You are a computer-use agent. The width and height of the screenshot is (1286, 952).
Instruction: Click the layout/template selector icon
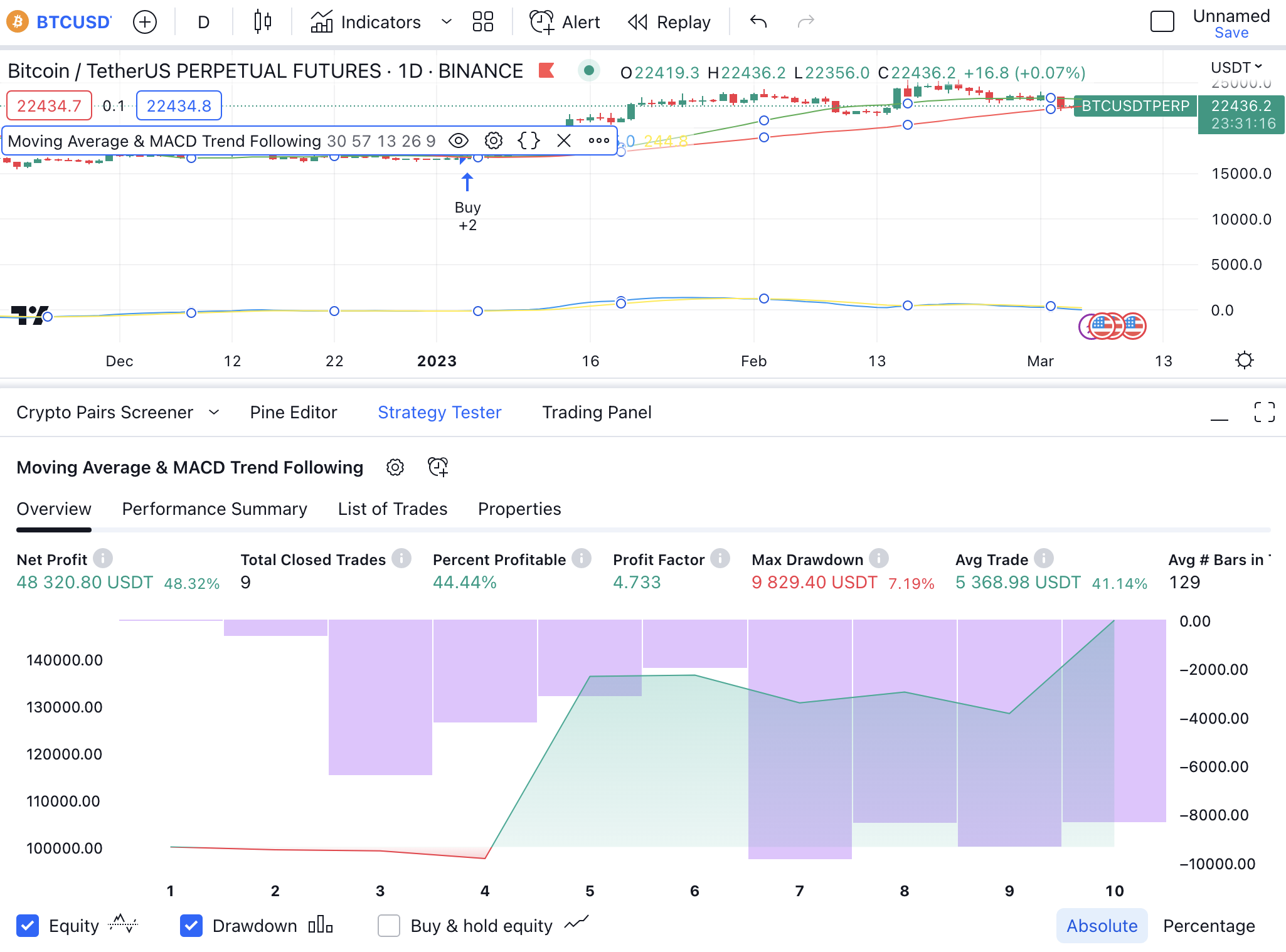pos(483,22)
